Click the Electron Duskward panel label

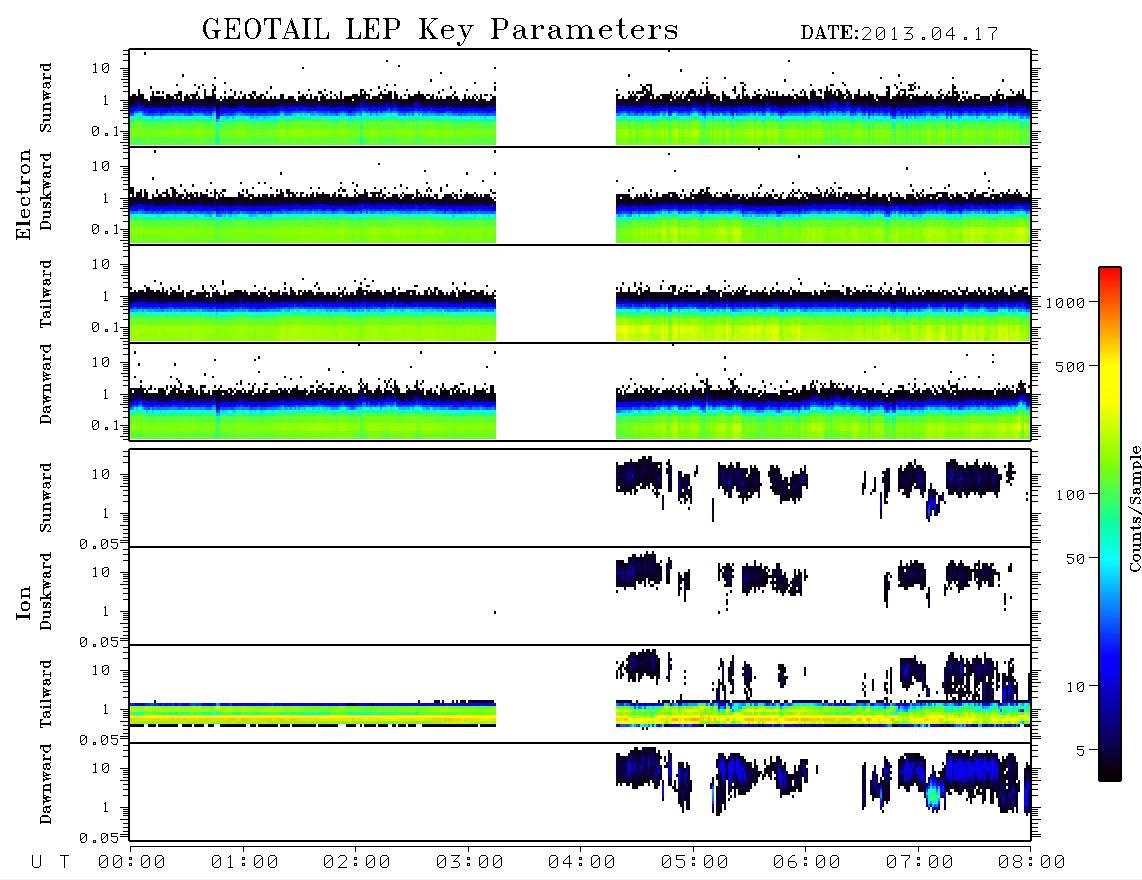click(x=46, y=192)
